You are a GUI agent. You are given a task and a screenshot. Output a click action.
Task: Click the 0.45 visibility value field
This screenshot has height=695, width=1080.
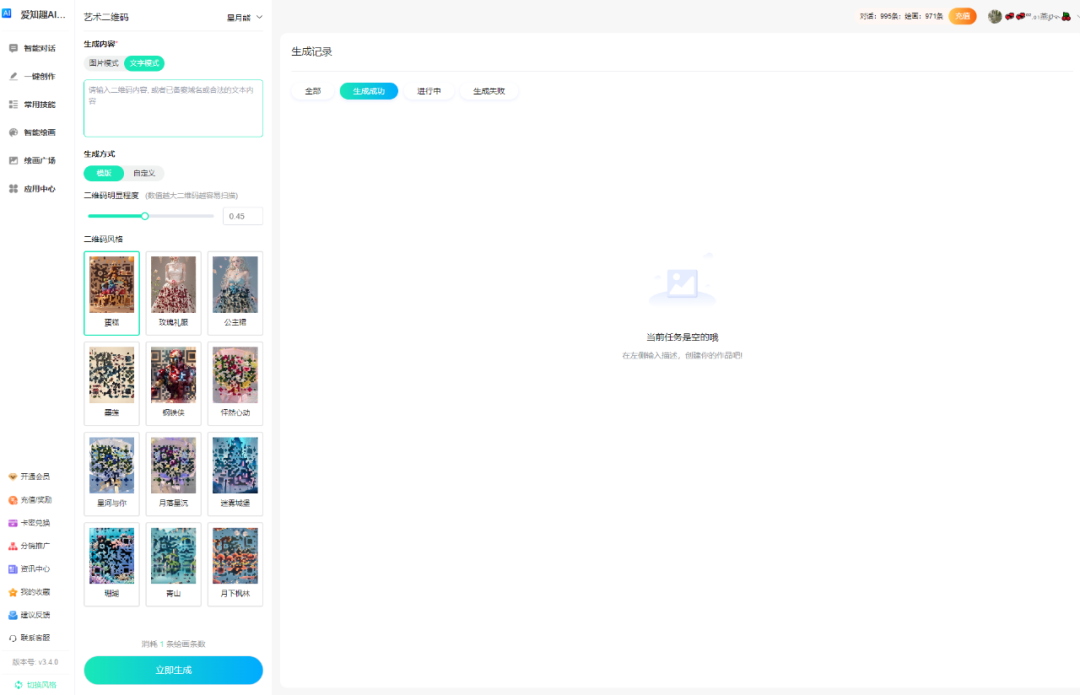click(242, 216)
